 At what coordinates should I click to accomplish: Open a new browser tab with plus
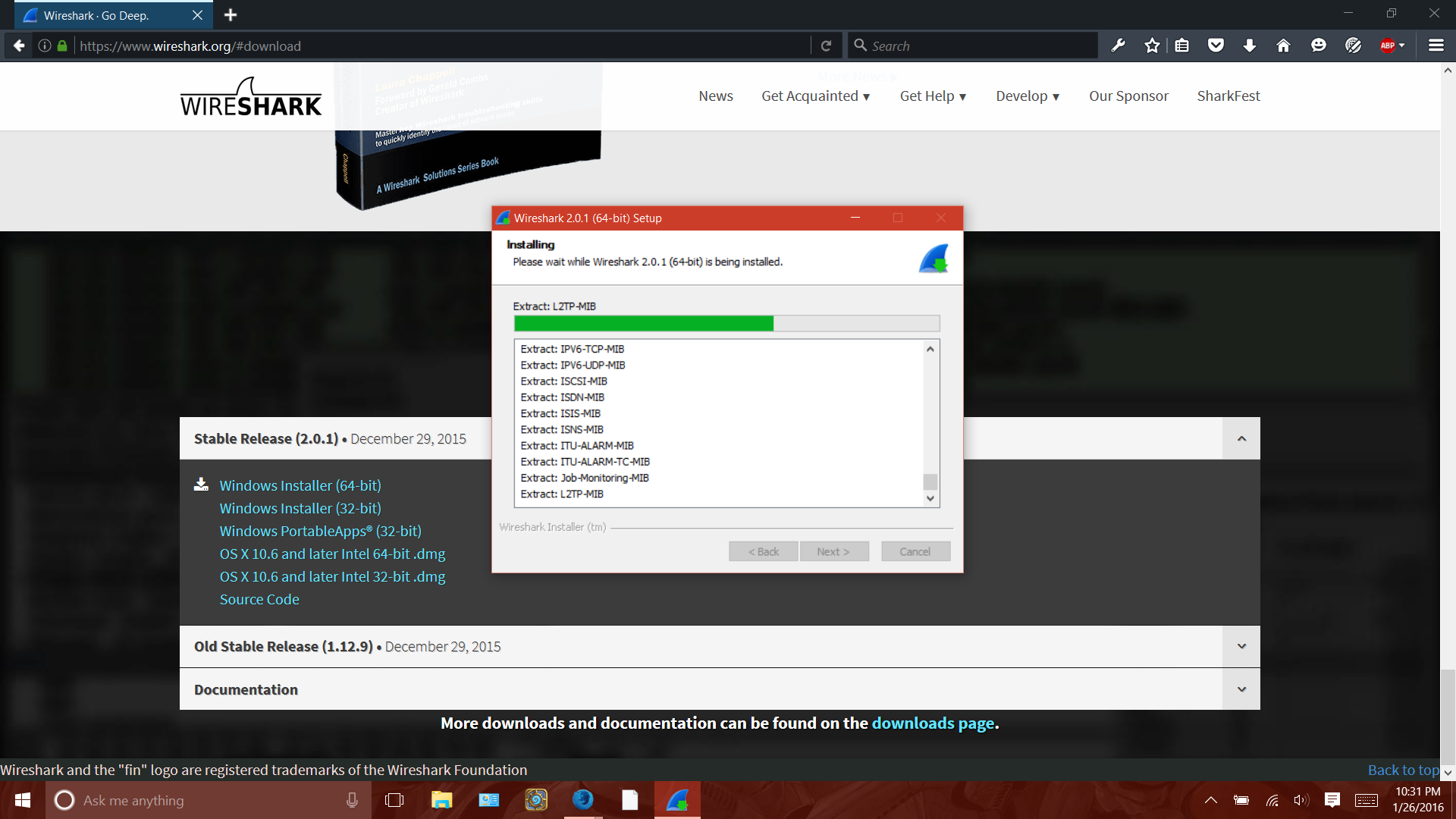click(x=231, y=15)
